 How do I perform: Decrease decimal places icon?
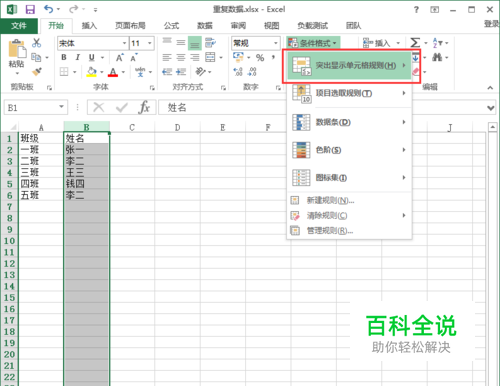(x=252, y=72)
